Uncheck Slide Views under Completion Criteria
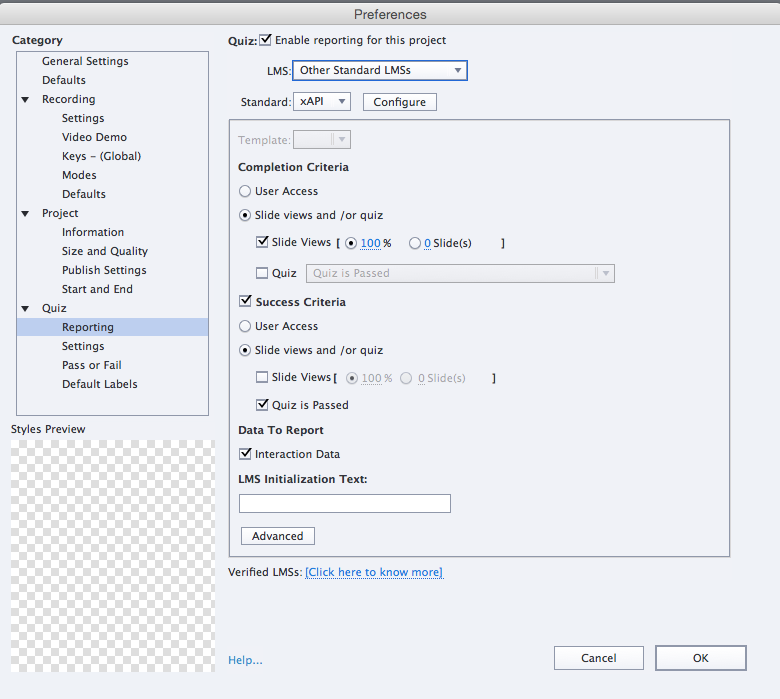This screenshot has height=699, width=780. 263,242
